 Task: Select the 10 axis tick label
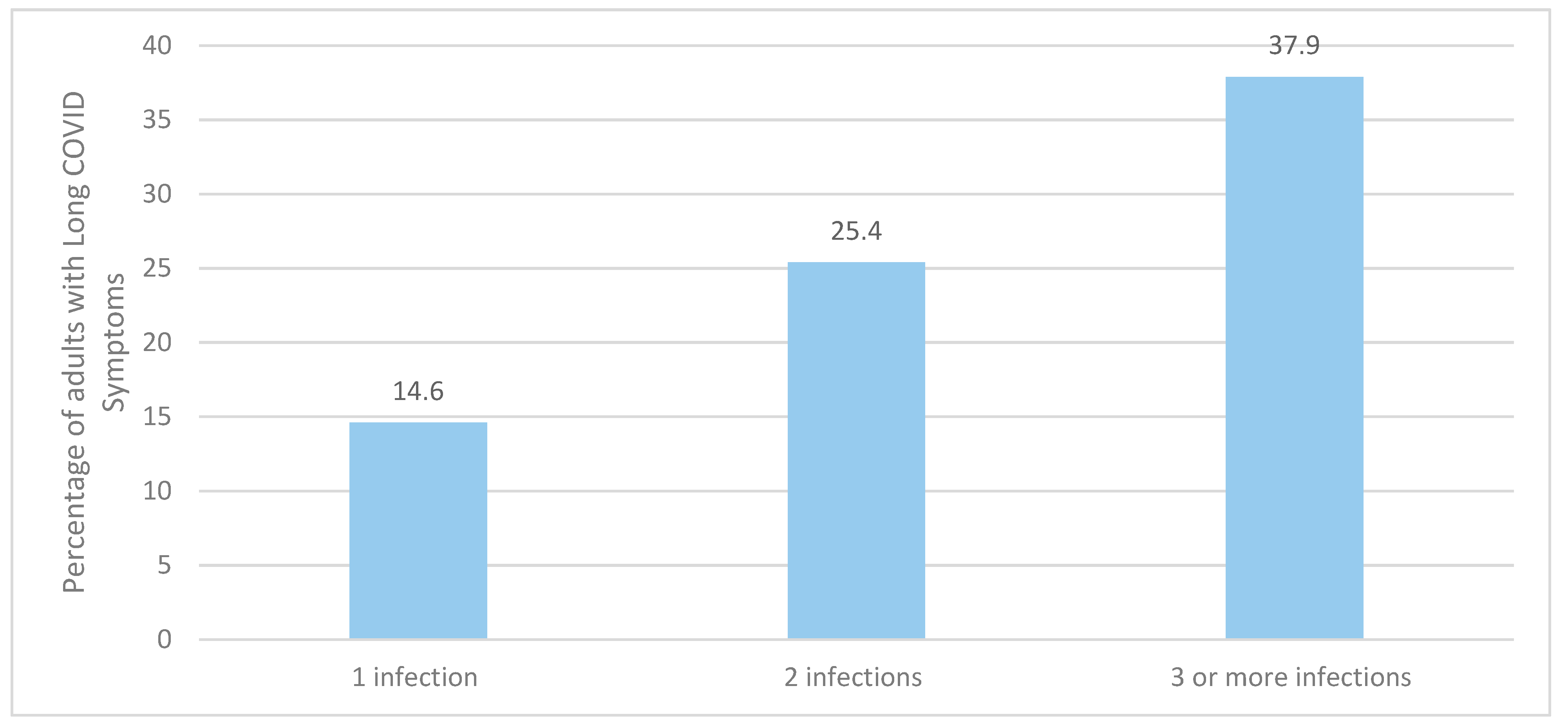[x=157, y=491]
